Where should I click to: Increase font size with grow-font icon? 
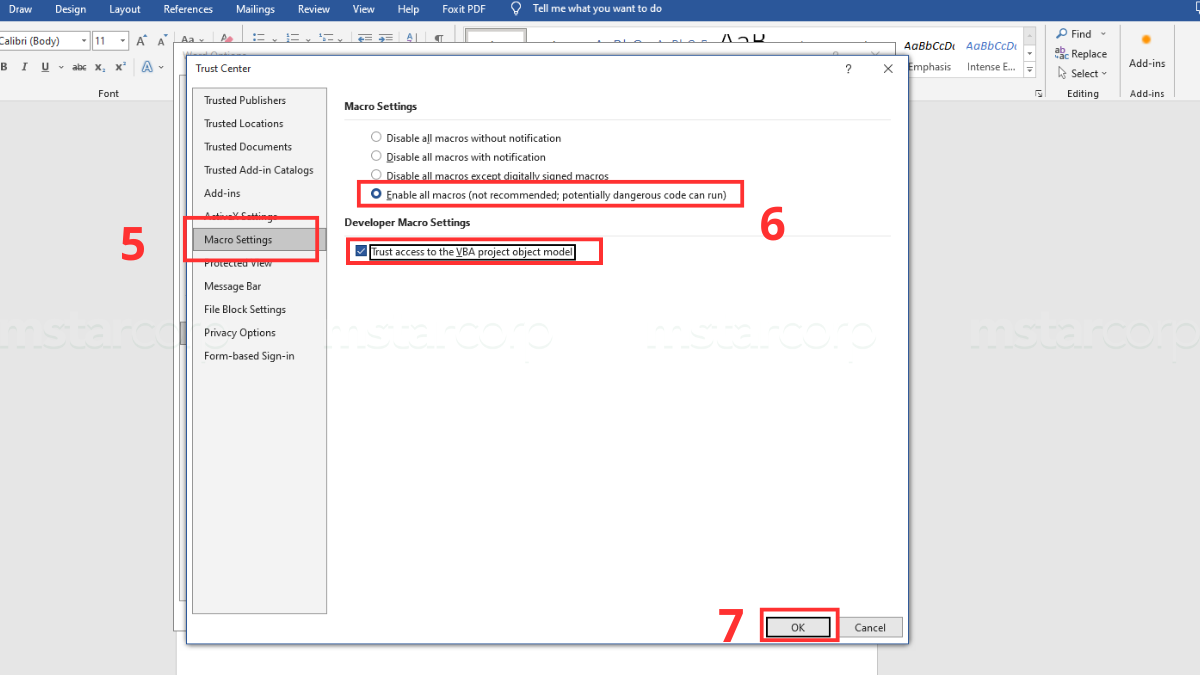coord(142,41)
